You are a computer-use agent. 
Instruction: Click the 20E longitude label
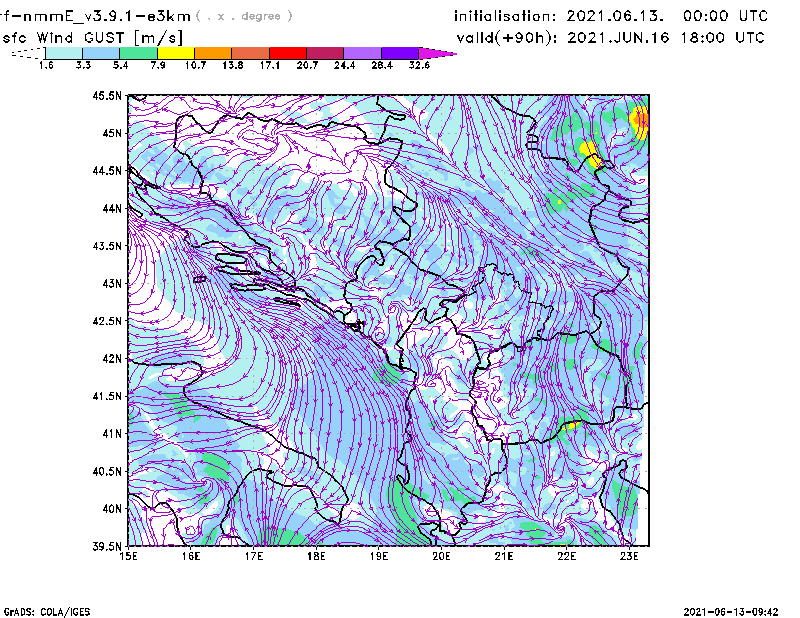(441, 556)
